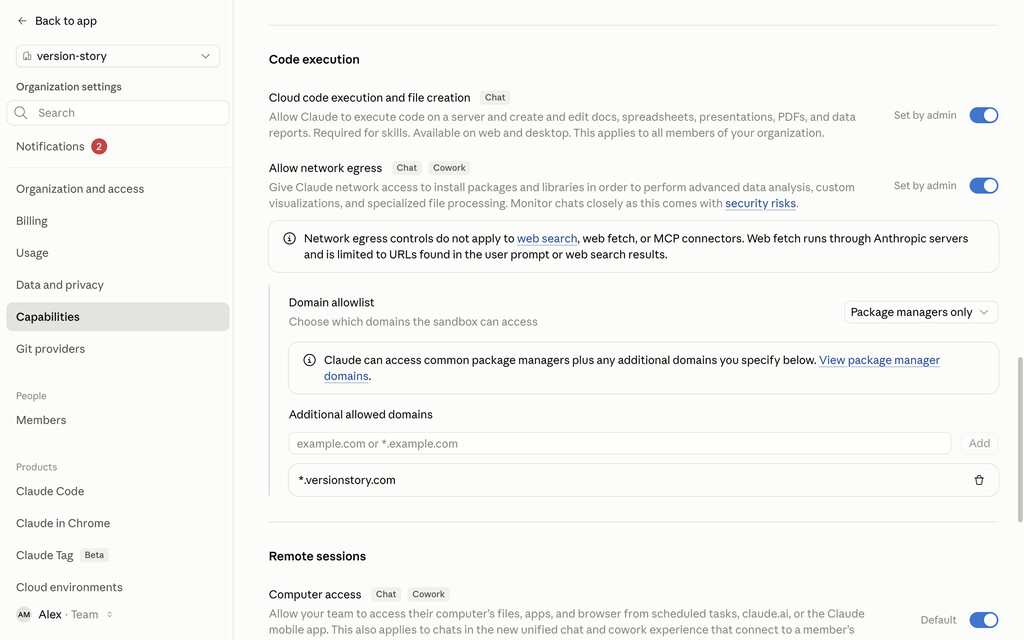The image size is (1024, 640).
Task: Click Set by admin beside network egress
Action: point(925,185)
